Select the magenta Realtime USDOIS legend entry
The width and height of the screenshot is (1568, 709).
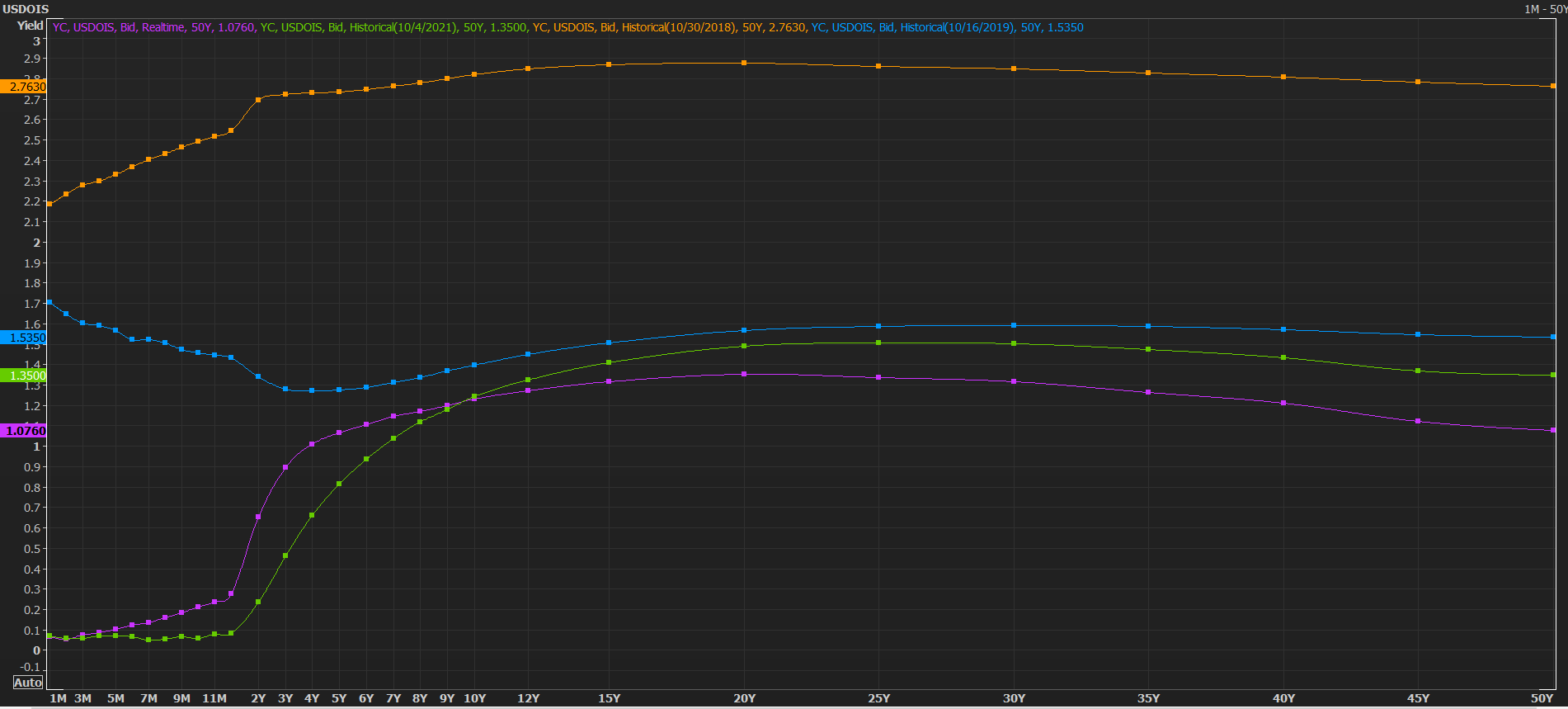pyautogui.click(x=153, y=27)
